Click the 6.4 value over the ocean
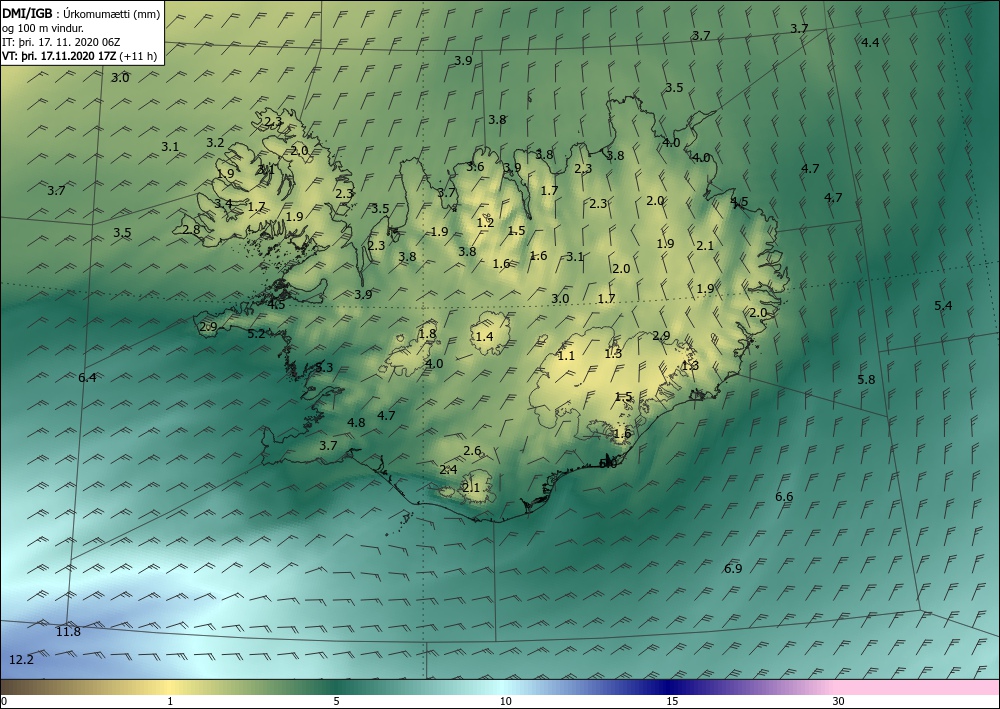Image resolution: width=1000 pixels, height=709 pixels. pyautogui.click(x=87, y=377)
